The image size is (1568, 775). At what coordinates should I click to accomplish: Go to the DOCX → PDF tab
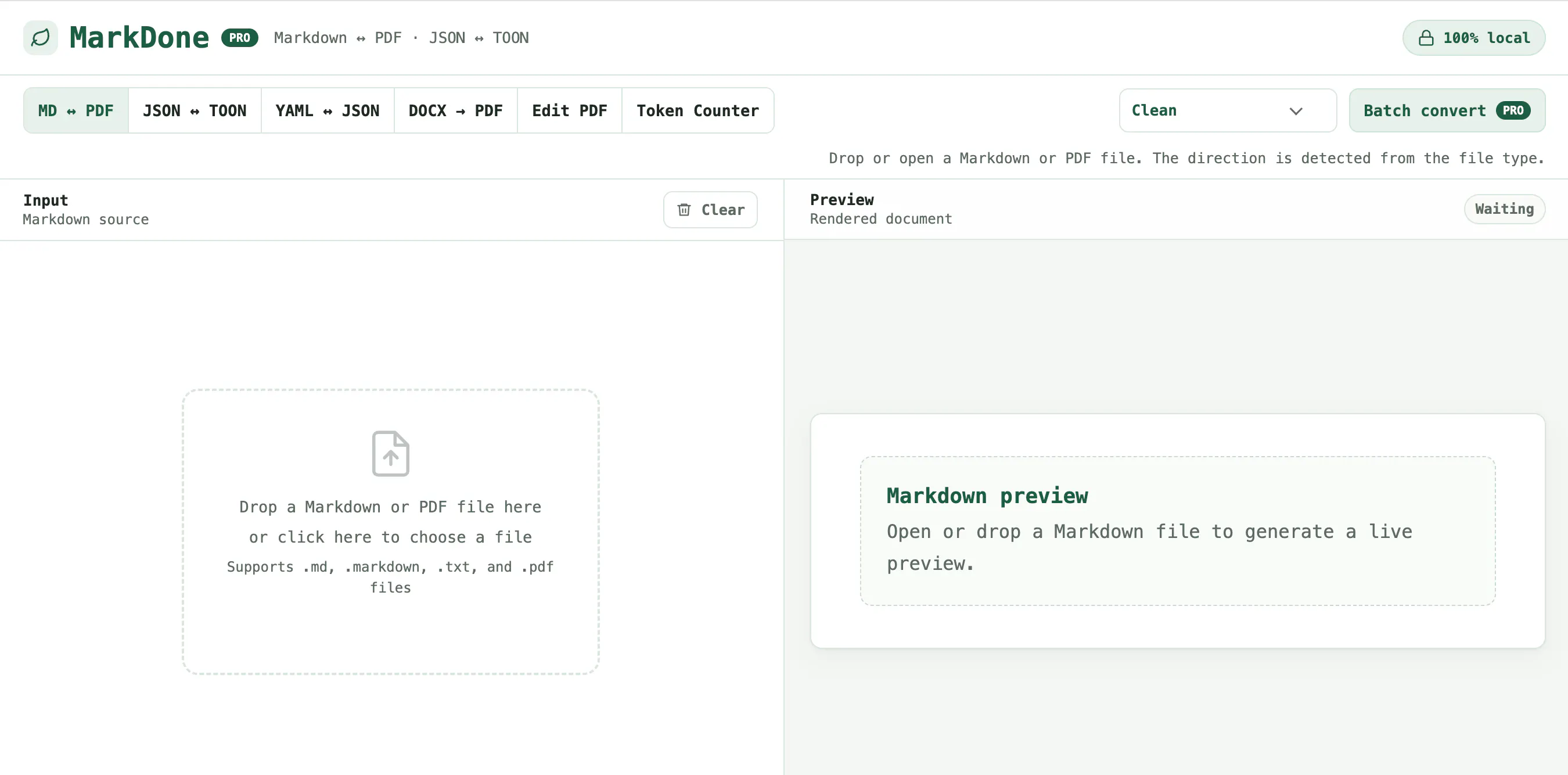(456, 111)
